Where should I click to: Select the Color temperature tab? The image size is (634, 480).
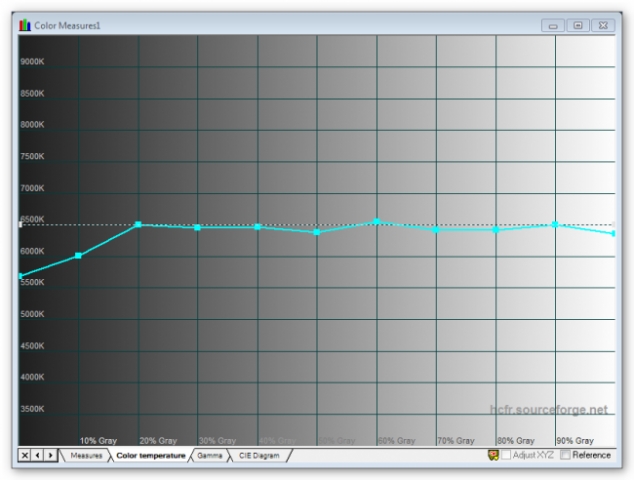(150, 455)
